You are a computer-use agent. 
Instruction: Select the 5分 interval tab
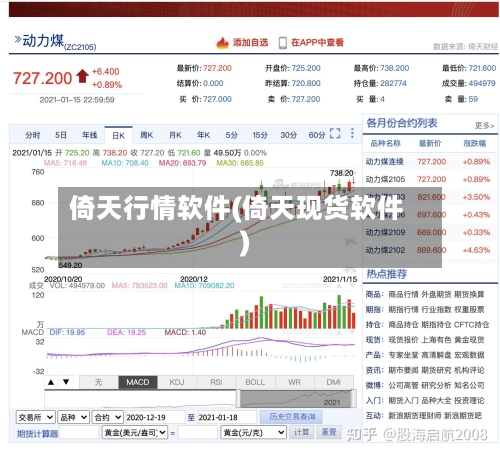click(232, 135)
